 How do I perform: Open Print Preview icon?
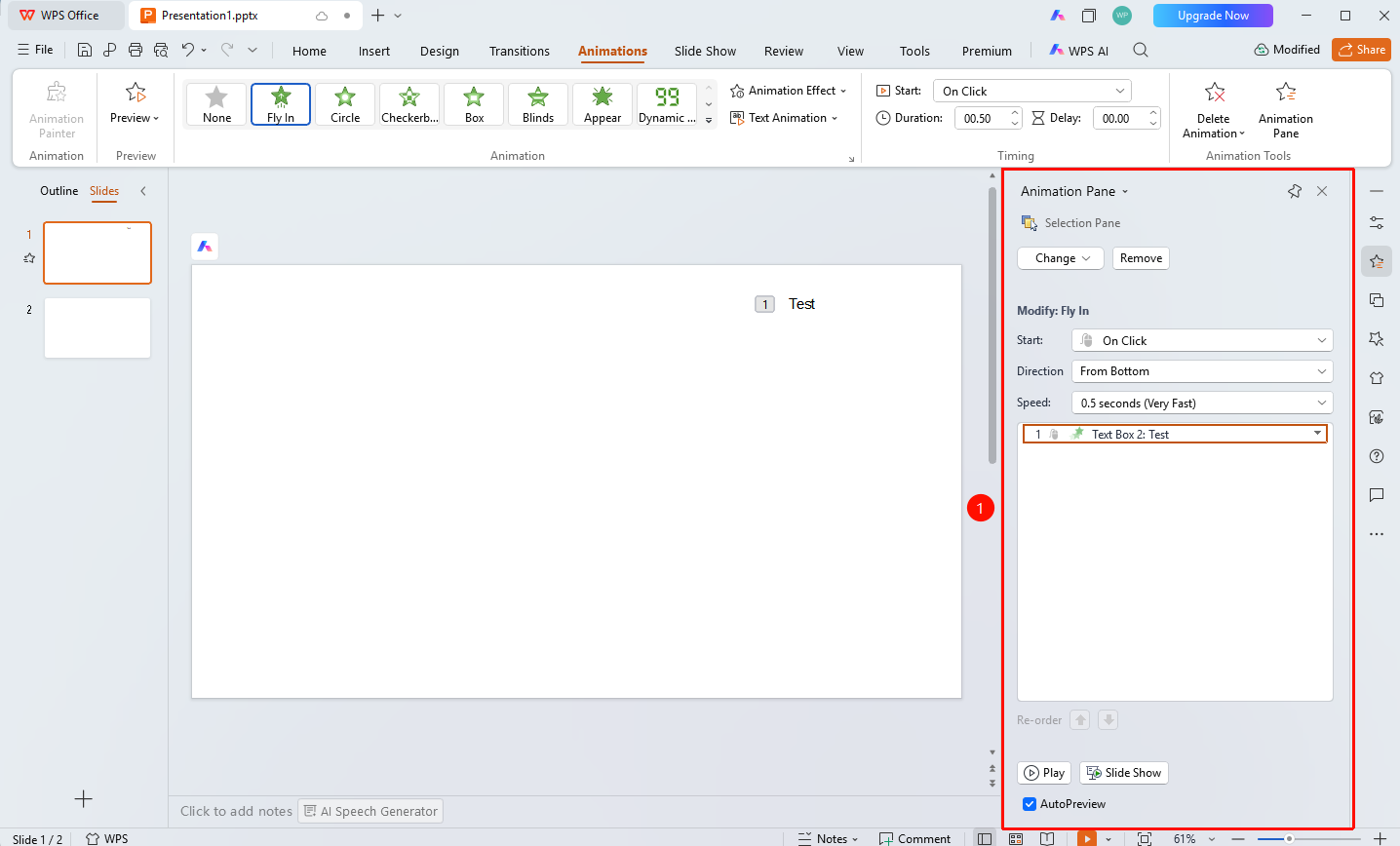click(x=161, y=50)
